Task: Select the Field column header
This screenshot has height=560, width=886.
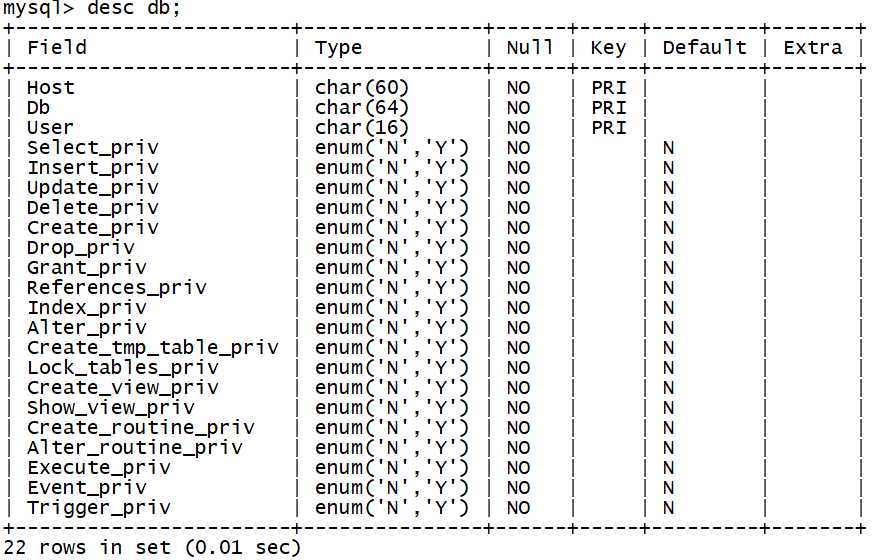Action: (x=57, y=47)
